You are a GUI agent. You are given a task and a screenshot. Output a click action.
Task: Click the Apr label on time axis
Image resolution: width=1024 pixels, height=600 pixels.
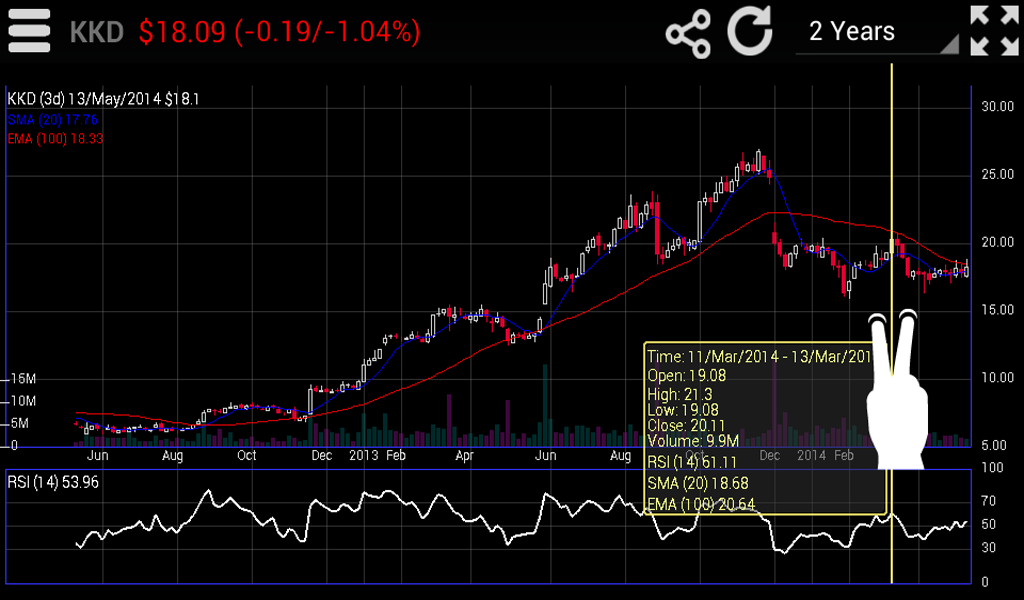[464, 455]
